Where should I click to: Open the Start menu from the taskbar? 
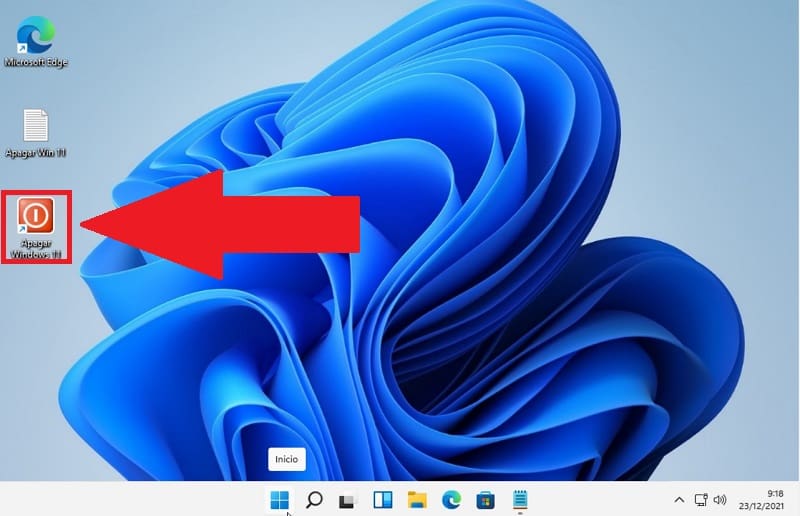click(x=280, y=500)
